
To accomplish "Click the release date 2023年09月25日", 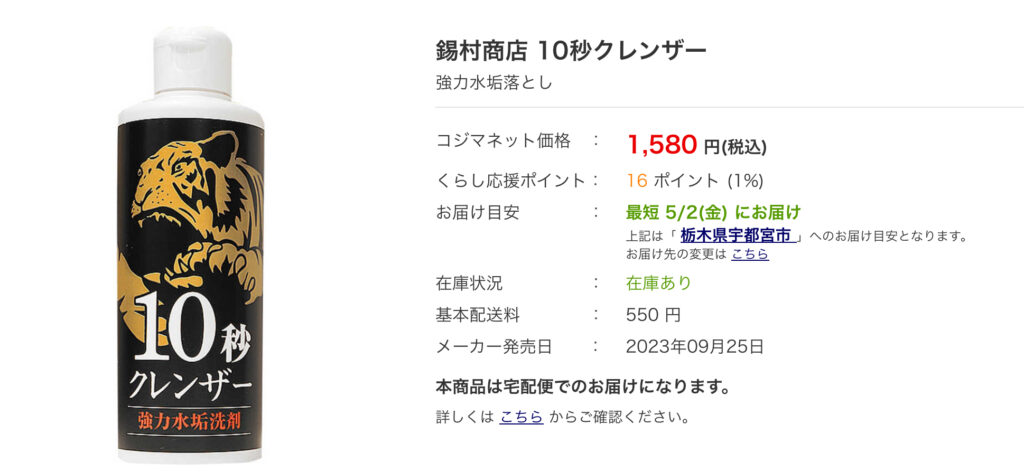I will (x=694, y=347).
